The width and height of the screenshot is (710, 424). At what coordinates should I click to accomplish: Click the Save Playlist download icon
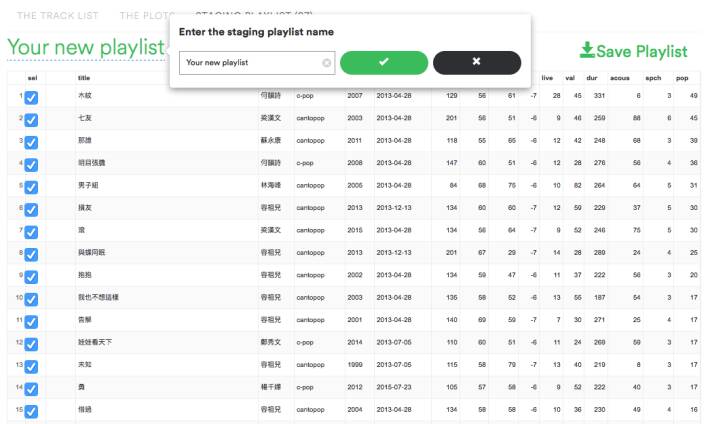587,50
